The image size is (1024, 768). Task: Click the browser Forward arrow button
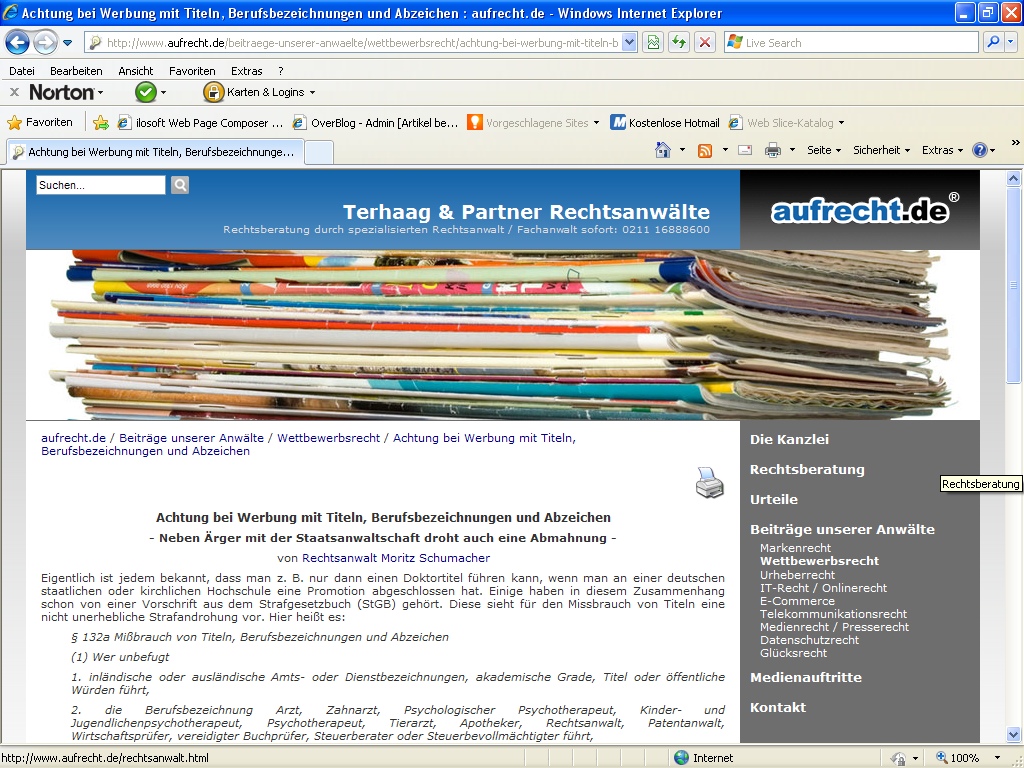(45, 43)
